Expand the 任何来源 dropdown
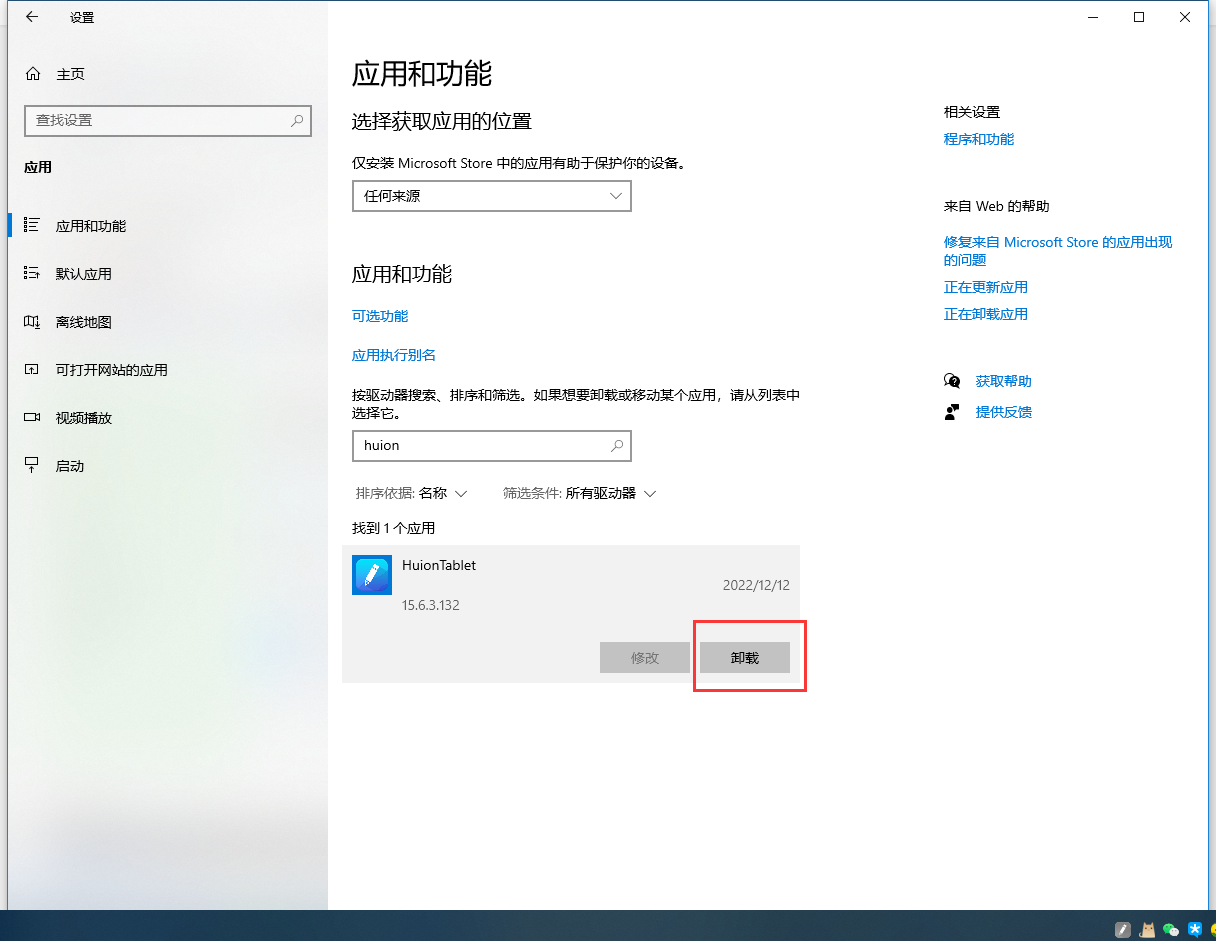The image size is (1216, 941). point(492,196)
